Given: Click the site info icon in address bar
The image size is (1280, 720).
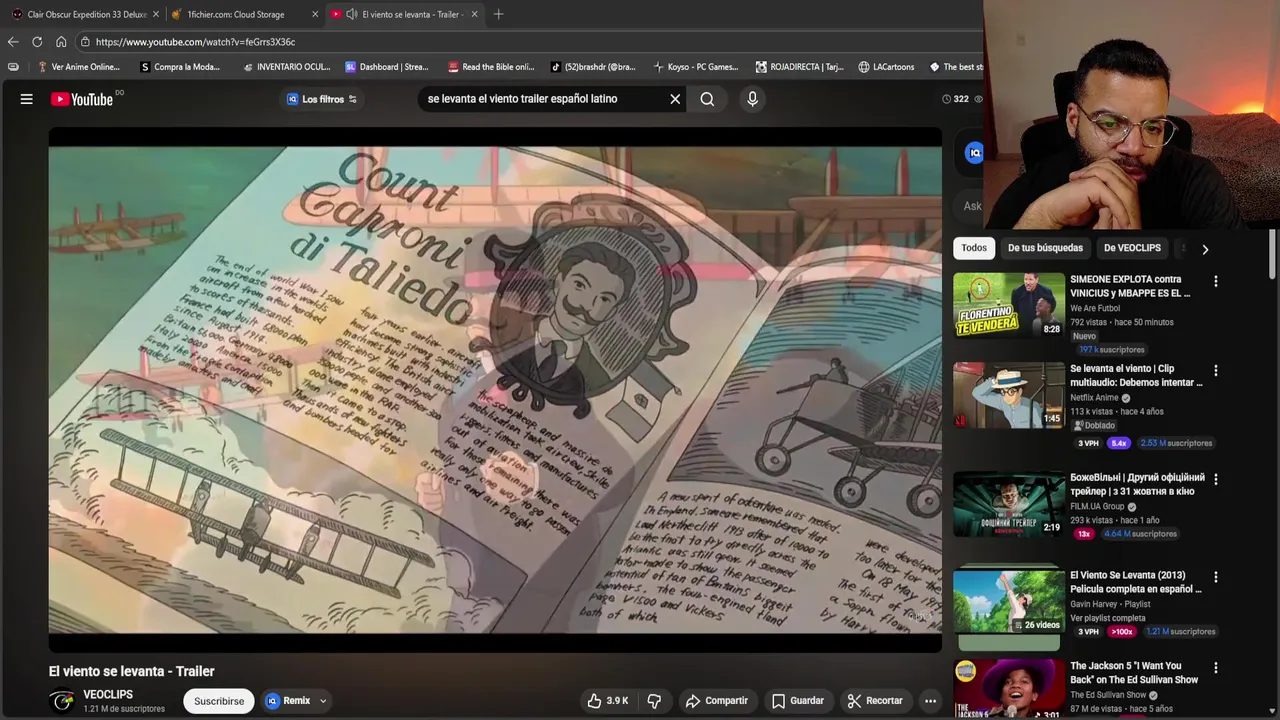Looking at the screenshot, I should coord(86,42).
